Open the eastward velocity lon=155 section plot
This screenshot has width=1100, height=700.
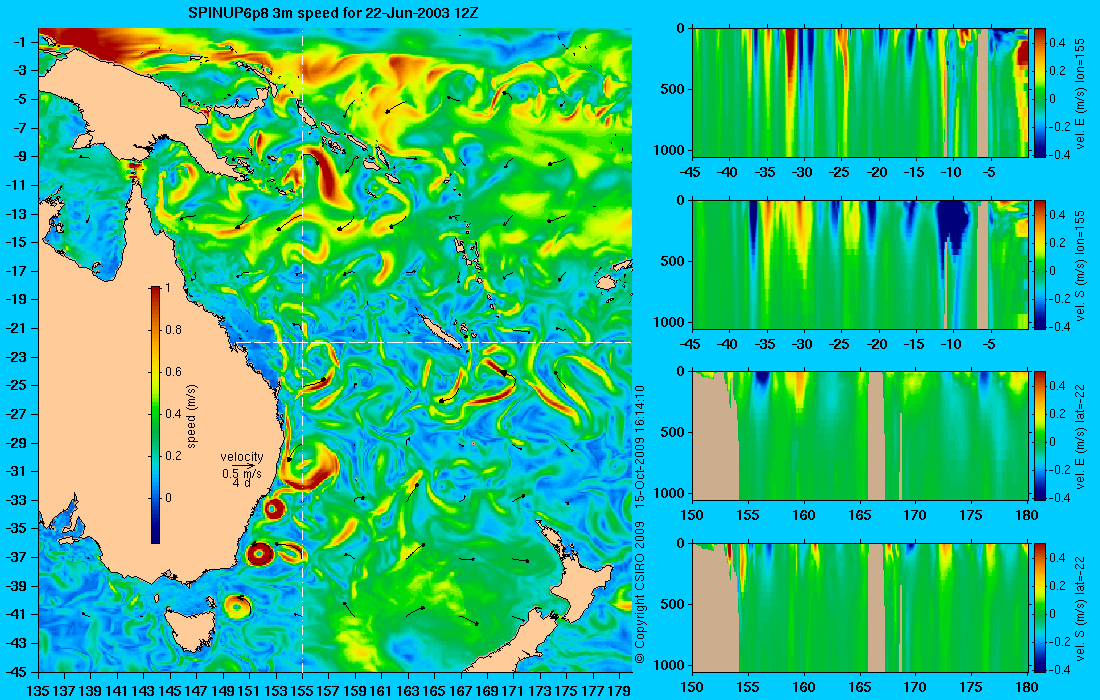coord(861,93)
